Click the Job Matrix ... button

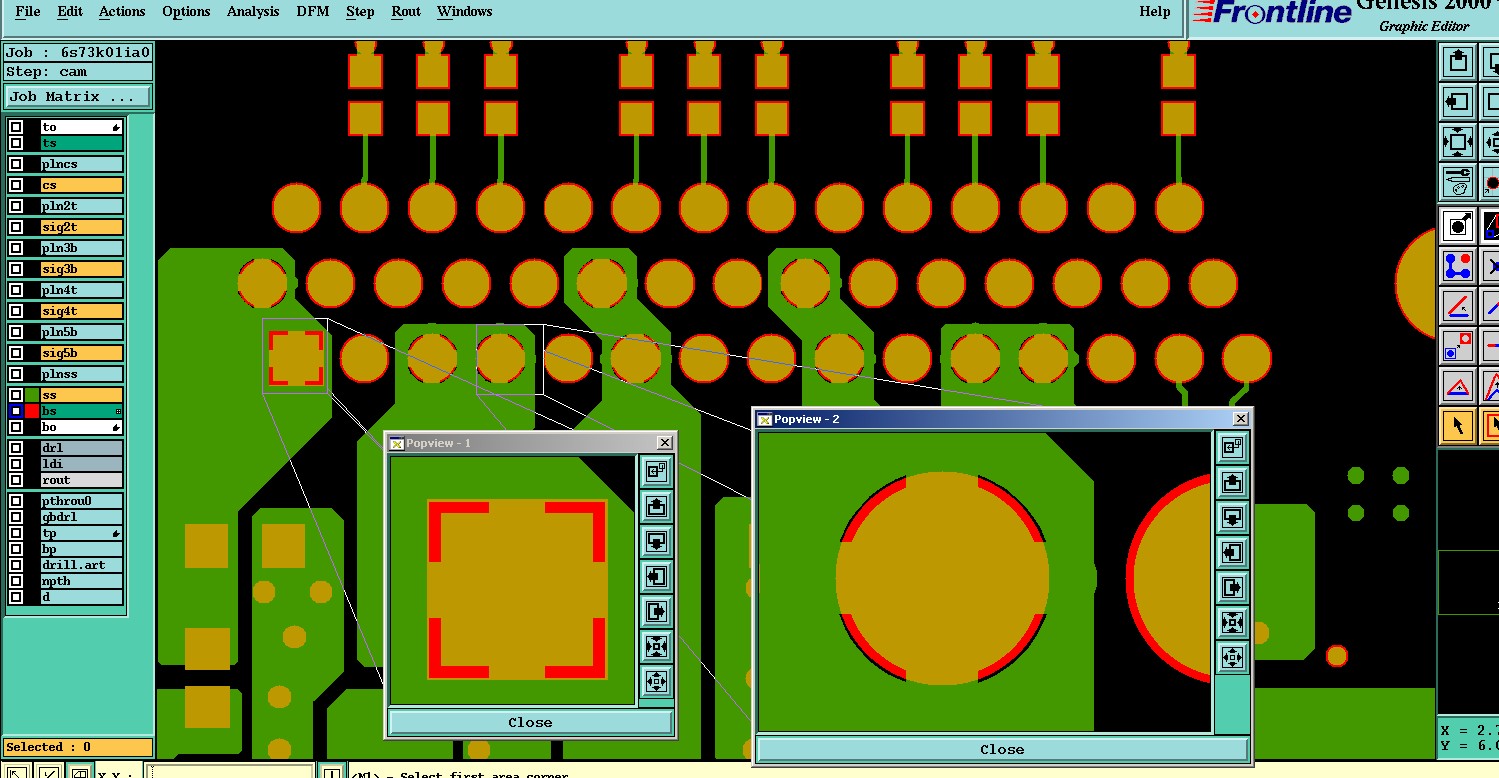(78, 97)
